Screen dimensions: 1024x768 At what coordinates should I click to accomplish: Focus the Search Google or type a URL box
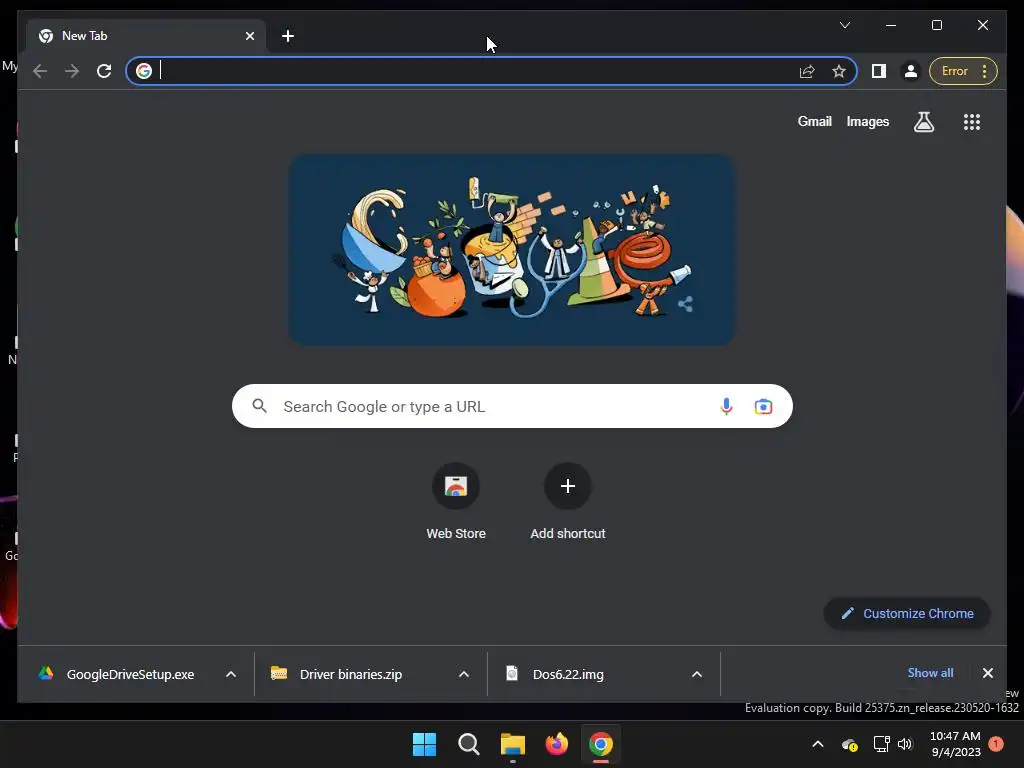[x=512, y=406]
